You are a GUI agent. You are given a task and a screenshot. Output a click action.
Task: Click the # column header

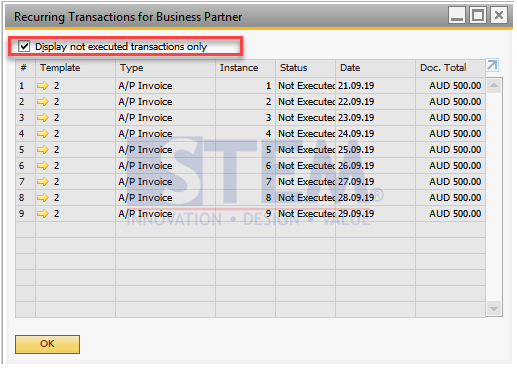point(25,68)
